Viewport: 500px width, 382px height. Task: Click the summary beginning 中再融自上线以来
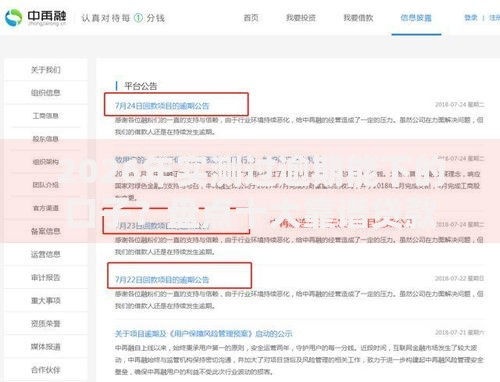coord(299,359)
